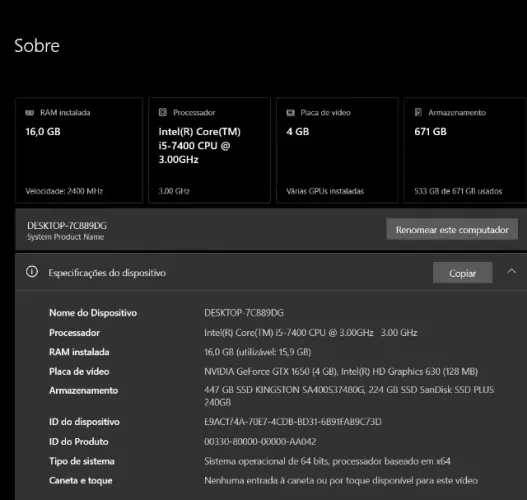Click the Sistema operacional de 64 bits value
527x500 pixels.
pos(327,461)
